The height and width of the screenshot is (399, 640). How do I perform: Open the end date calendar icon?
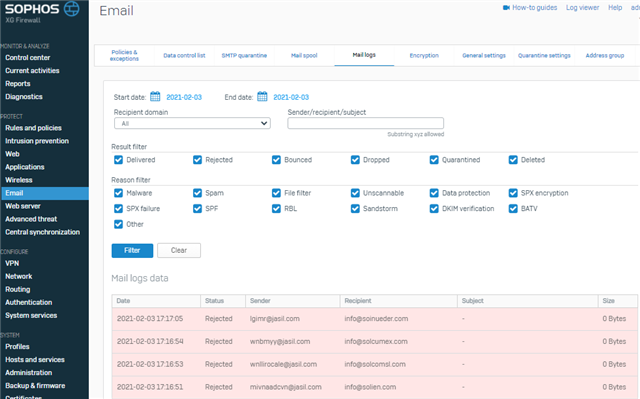point(262,97)
